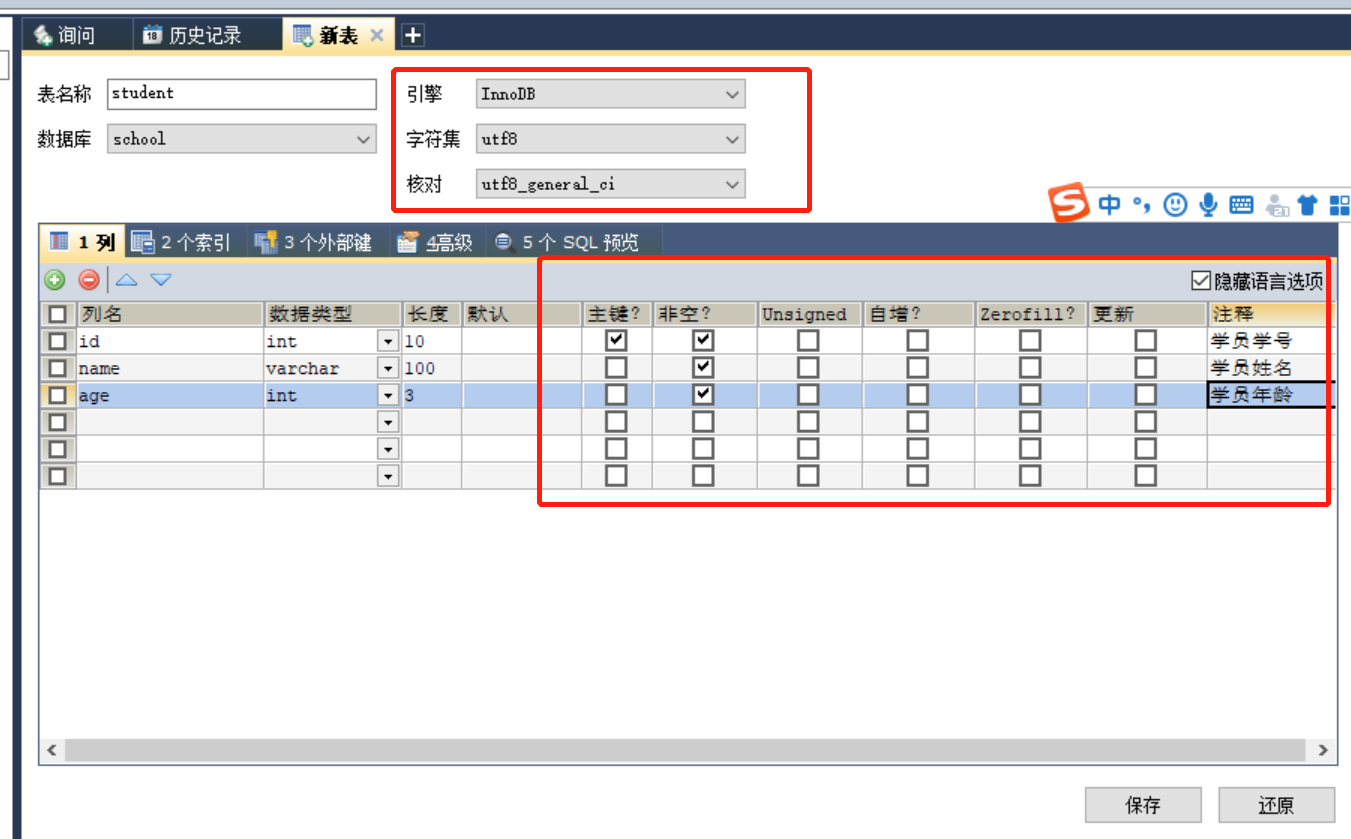Open Sogou emoji smiley icon
Screen dimensions: 1351x839
[x=1176, y=205]
